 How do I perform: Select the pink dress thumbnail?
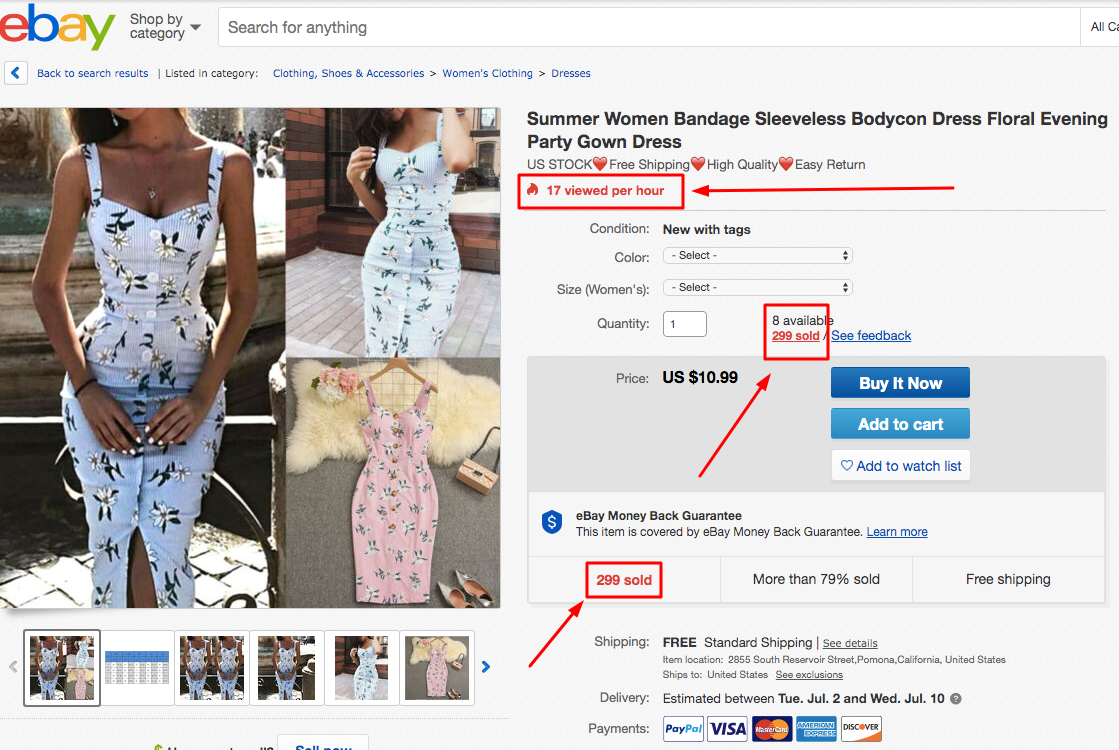pos(437,667)
